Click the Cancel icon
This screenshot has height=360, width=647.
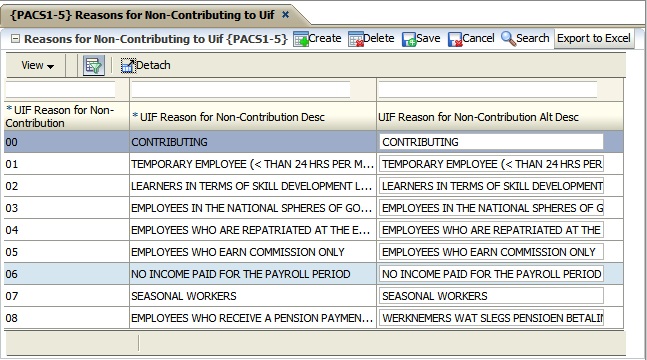[x=455, y=39]
